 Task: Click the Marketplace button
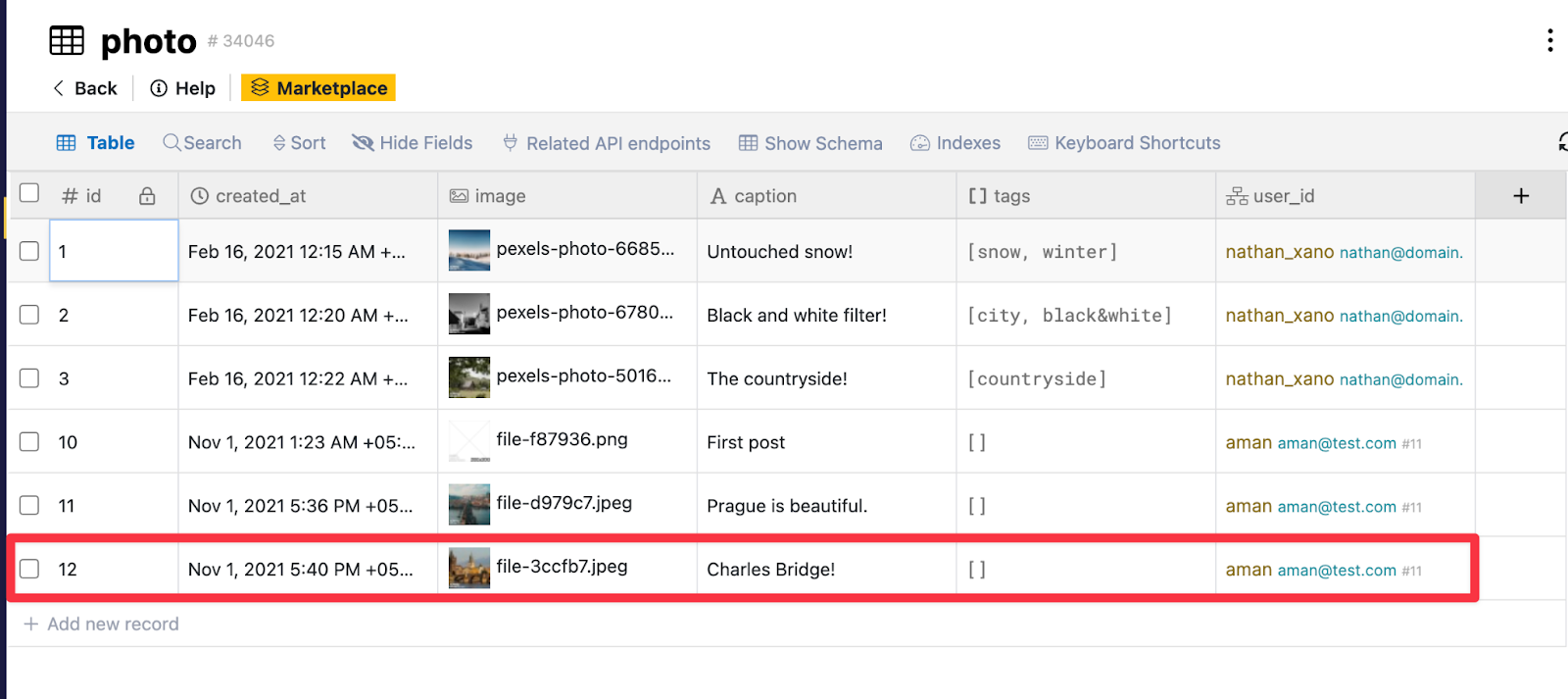[318, 88]
